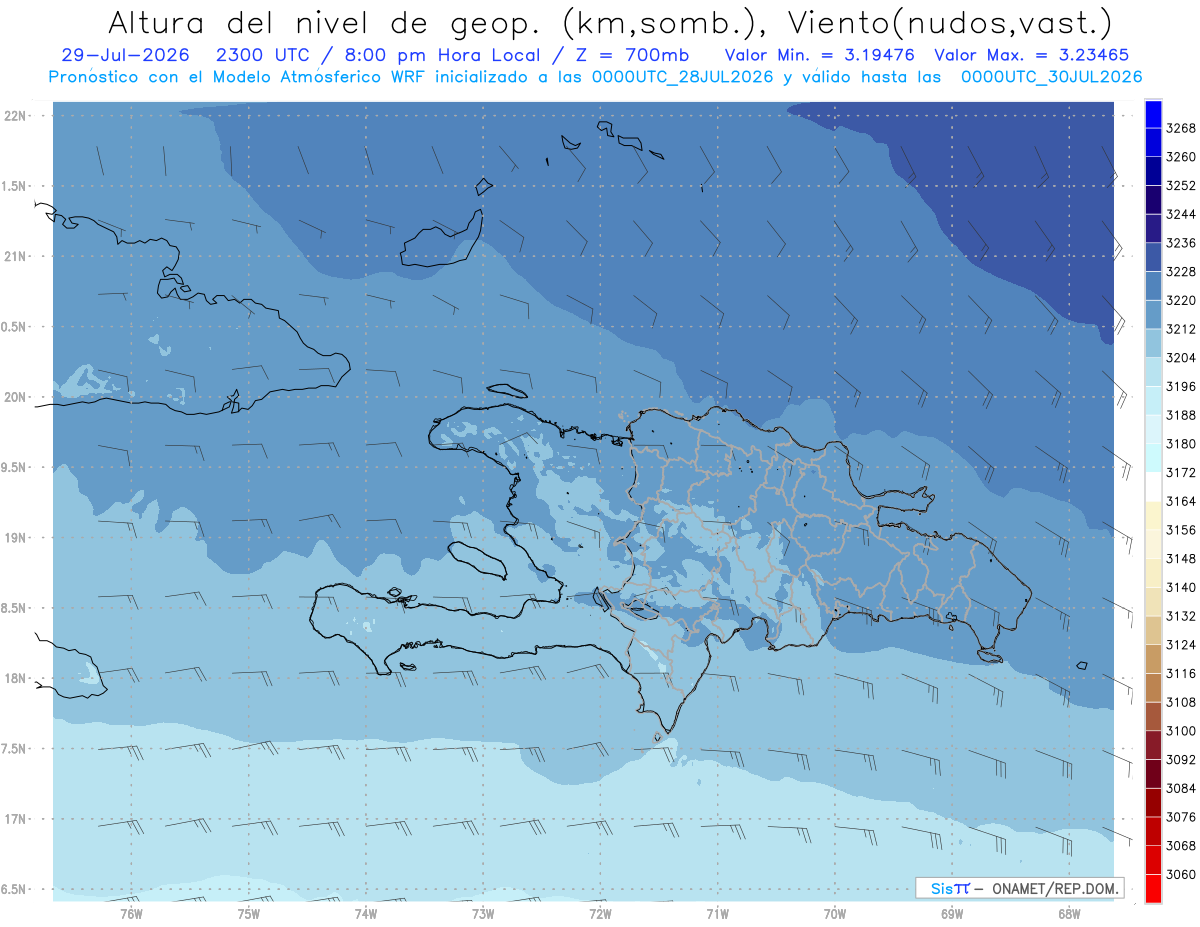Click the '71W' longitude label
The width and height of the screenshot is (1200, 927).
pos(717,912)
